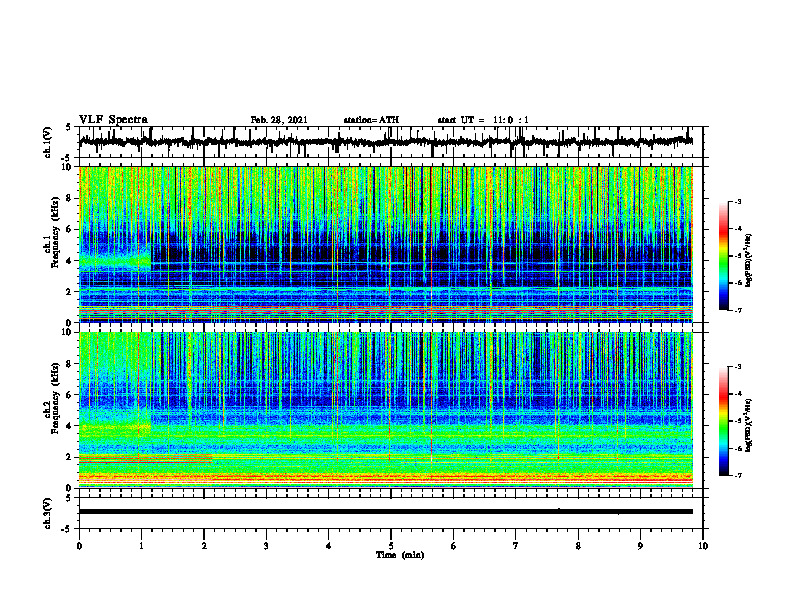Screen dimensions: 792x612
Task: Click inside the ch.2 spectrogram panel
Action: [386, 410]
